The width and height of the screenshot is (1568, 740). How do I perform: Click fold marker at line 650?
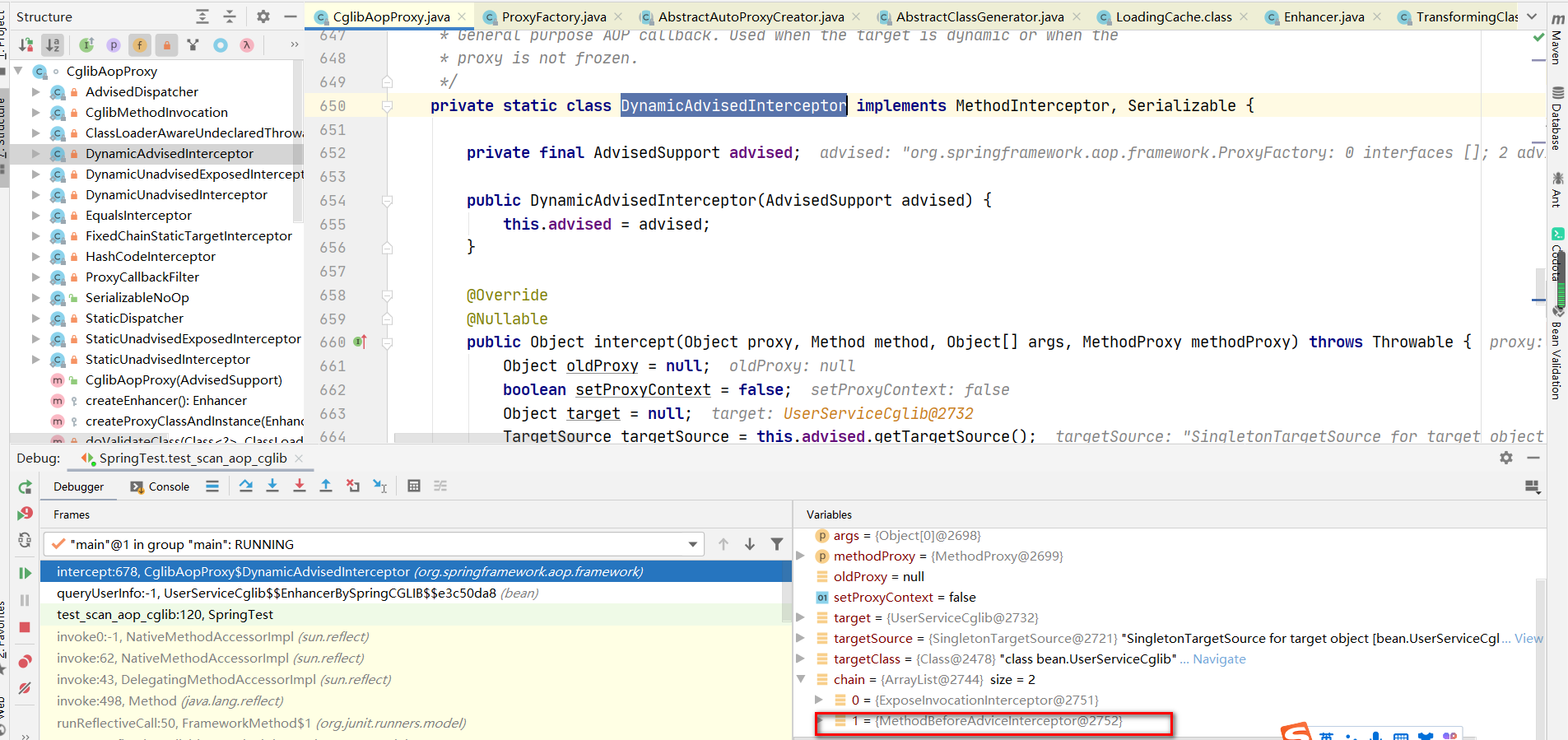tap(387, 106)
